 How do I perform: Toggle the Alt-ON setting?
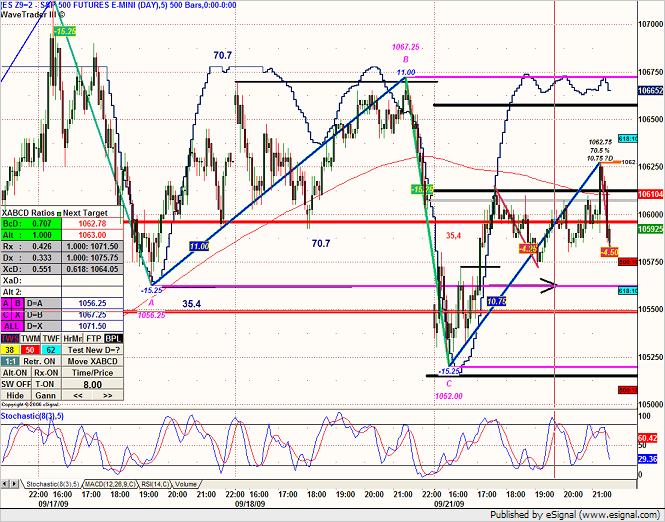coord(15,373)
